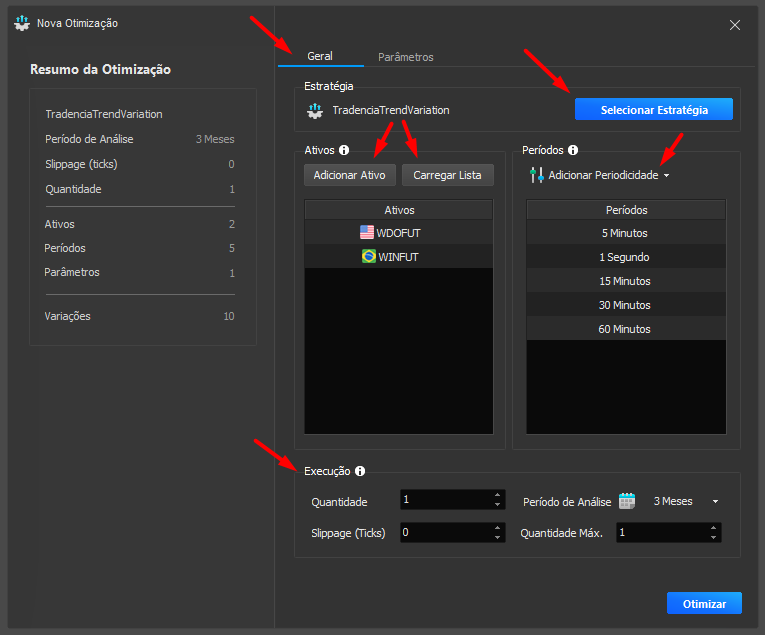Select the WINFUT asset row

pos(399,257)
